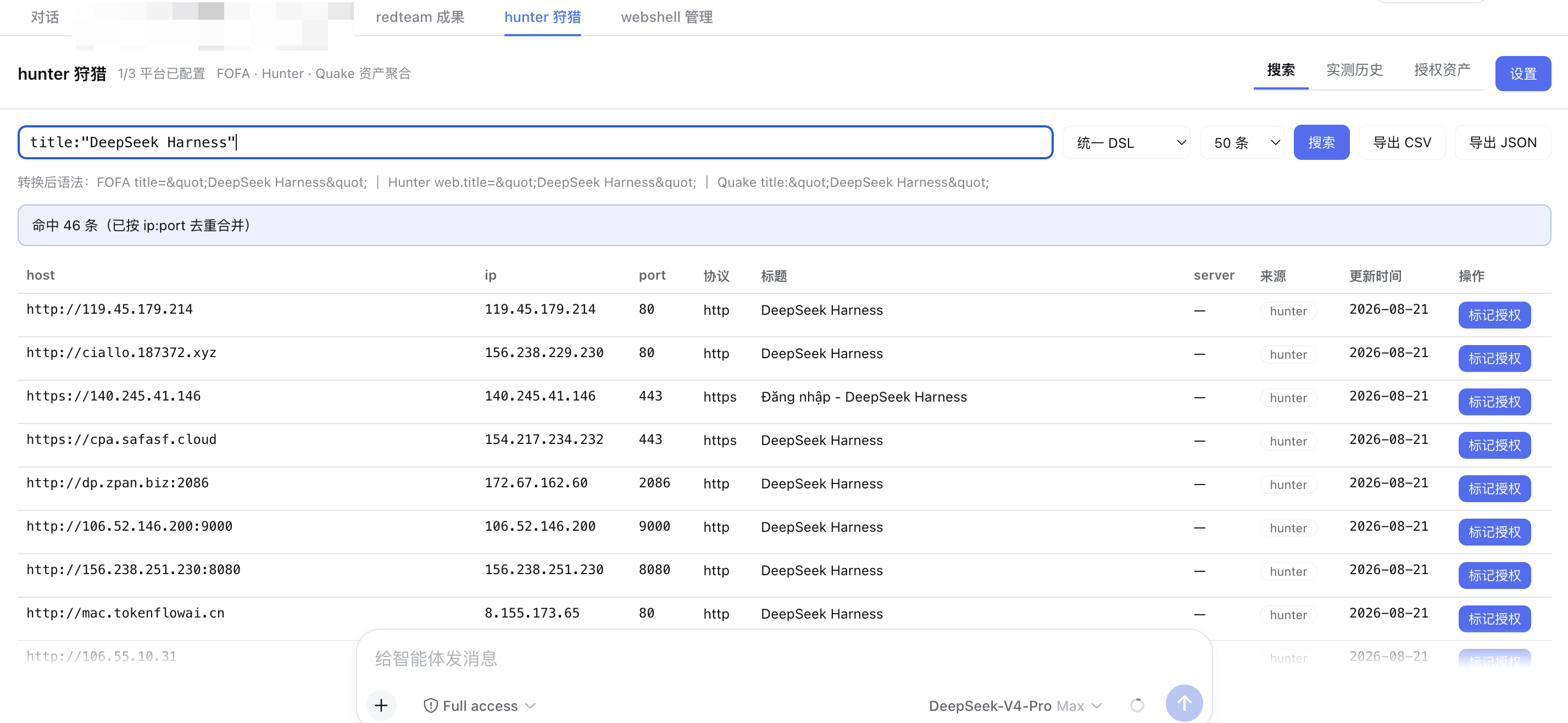
Task: Click host http://mac.tokenflowai.cn
Action: tap(125, 613)
